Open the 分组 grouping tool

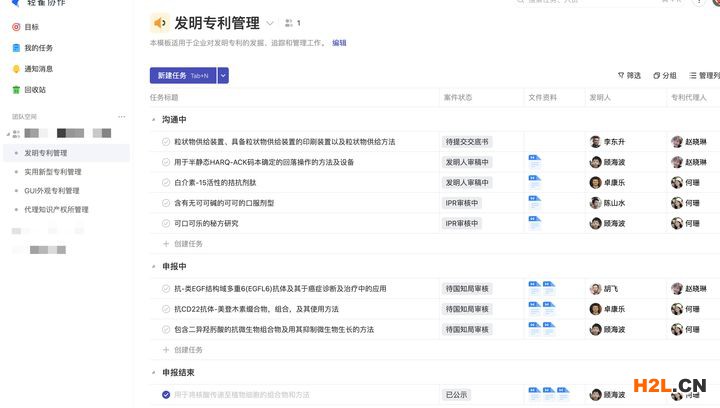[x=664, y=75]
